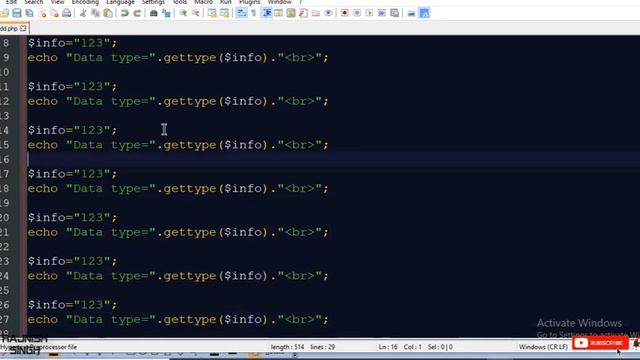Open the View menu
The image size is (640, 360).
pos(58,2)
